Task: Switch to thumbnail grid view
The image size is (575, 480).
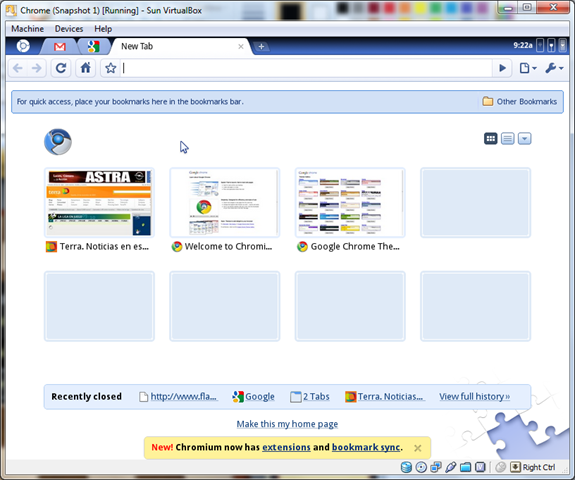Action: click(x=490, y=139)
